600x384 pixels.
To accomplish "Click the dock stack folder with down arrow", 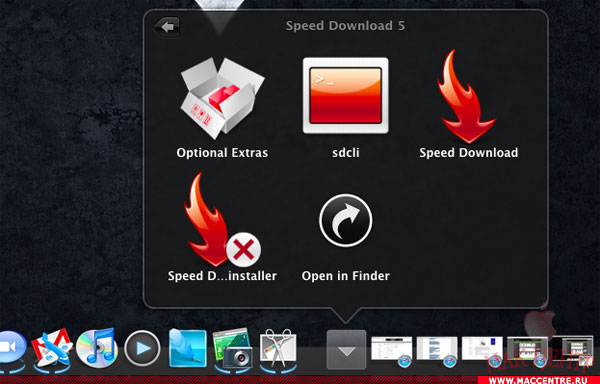I will tap(346, 350).
